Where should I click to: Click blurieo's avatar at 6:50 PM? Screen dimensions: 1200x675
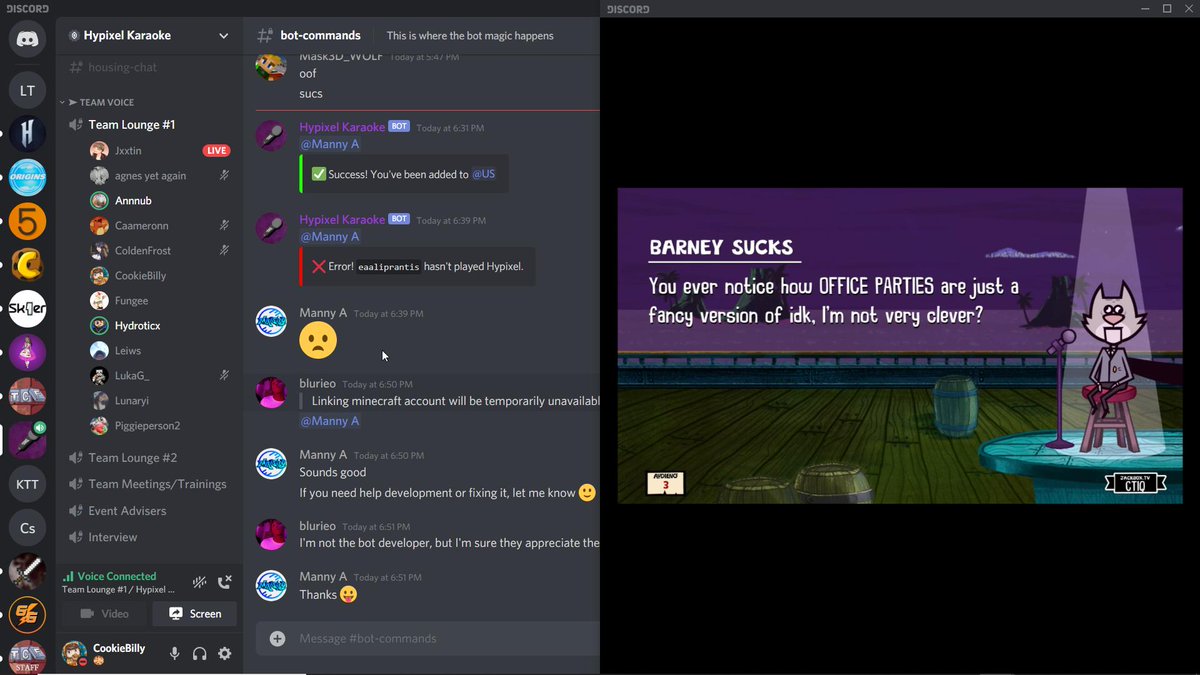click(273, 392)
